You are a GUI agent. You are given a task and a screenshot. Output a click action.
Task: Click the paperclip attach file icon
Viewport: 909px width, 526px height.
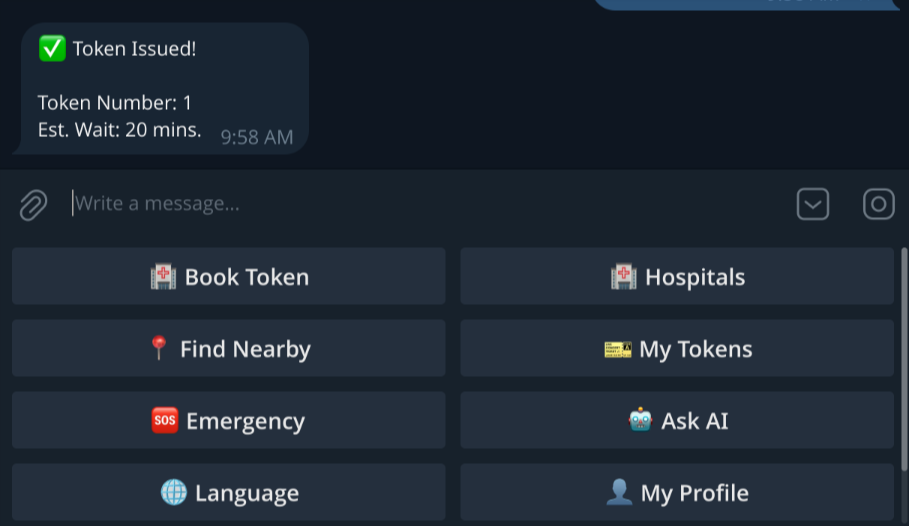[x=33, y=205]
